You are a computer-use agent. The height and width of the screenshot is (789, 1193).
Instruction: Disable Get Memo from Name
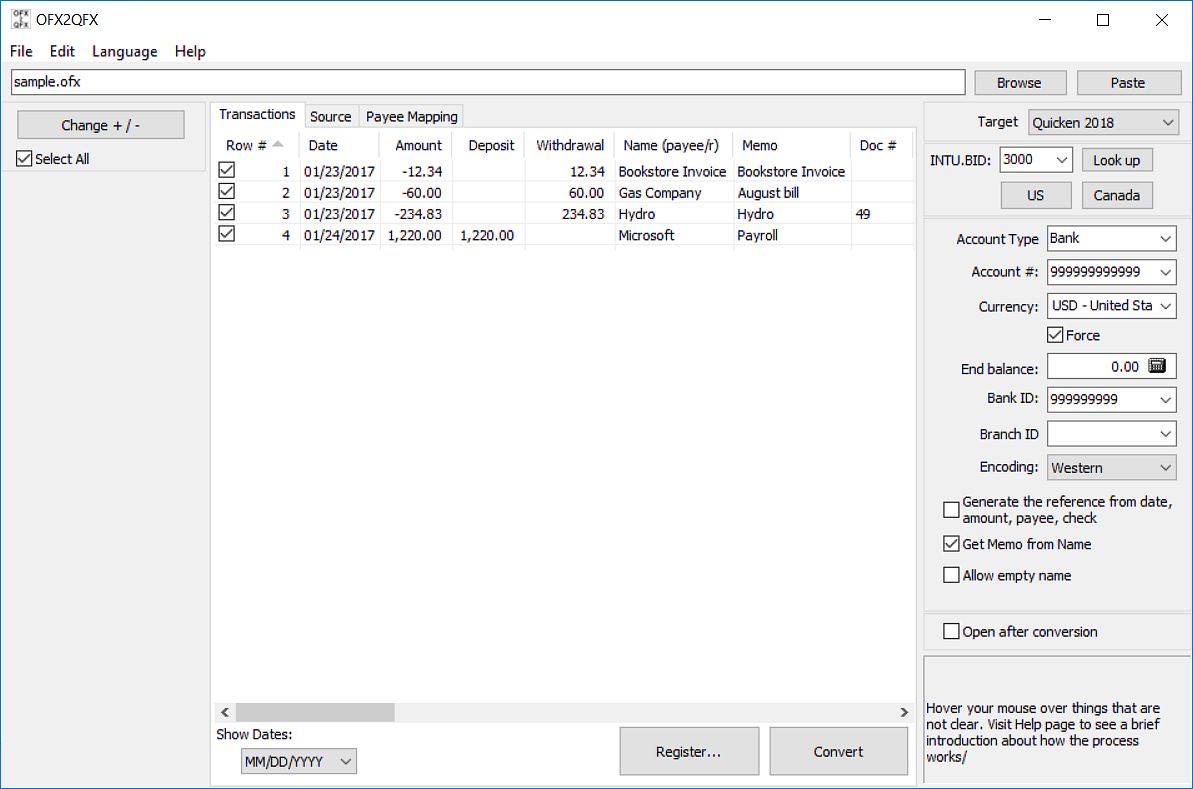click(x=951, y=543)
